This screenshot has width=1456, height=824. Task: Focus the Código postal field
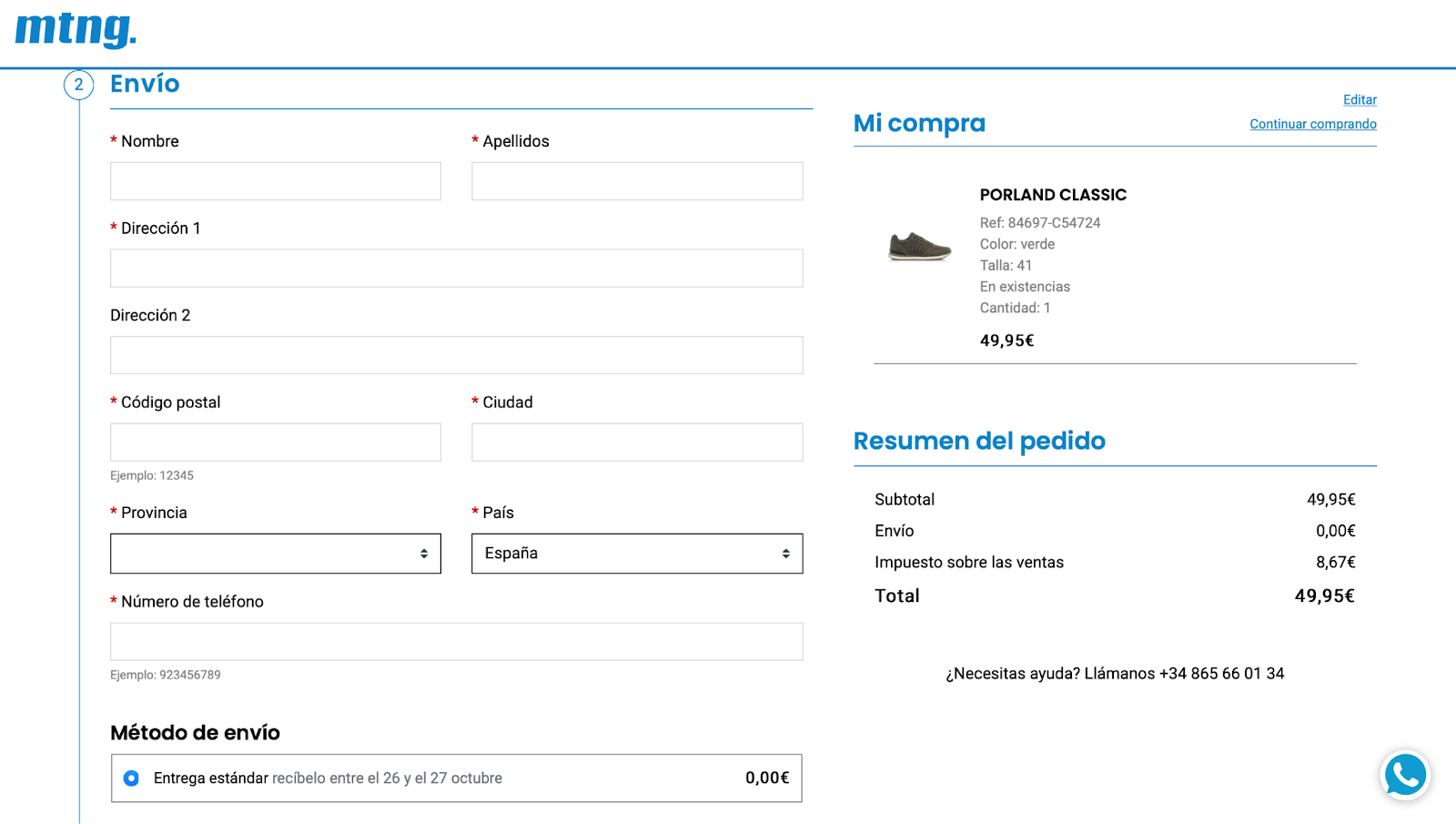[x=276, y=443]
